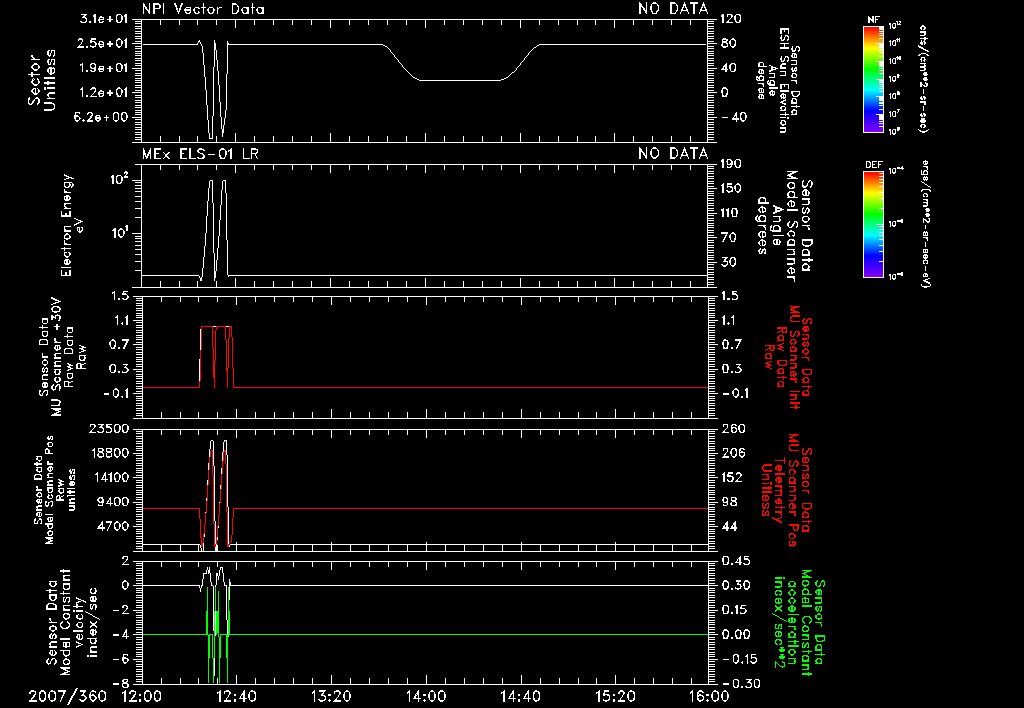This screenshot has width=1024, height=708.
Task: Click the 23500 tick label
Action: (x=108, y=428)
